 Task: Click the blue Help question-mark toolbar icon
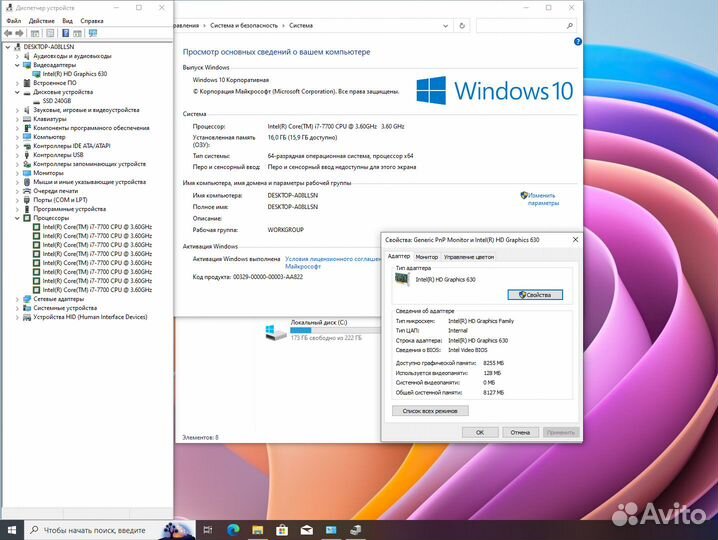pos(65,33)
